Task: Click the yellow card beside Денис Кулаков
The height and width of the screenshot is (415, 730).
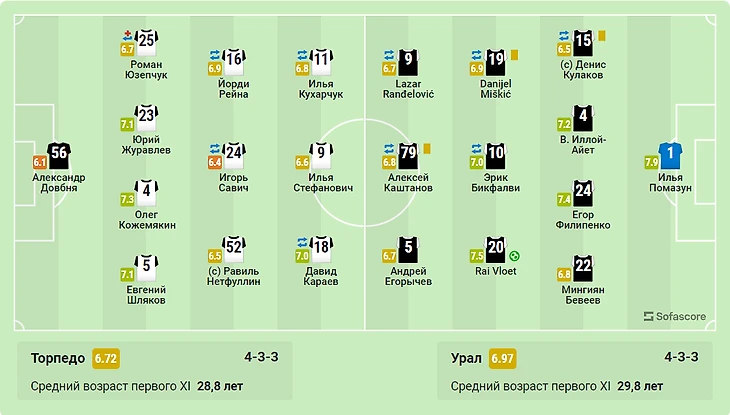Action: 602,35
